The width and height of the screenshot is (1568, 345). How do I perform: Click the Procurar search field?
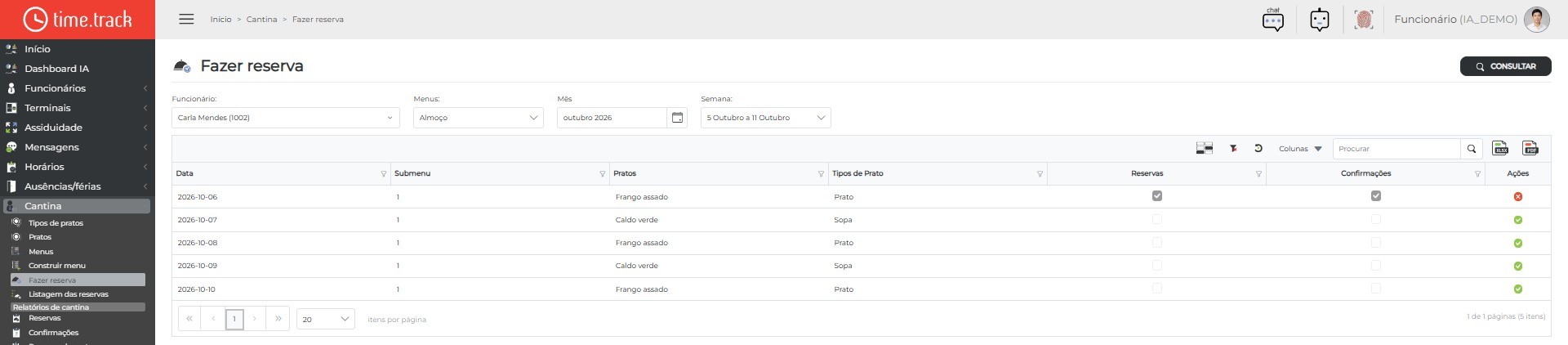(x=1396, y=149)
